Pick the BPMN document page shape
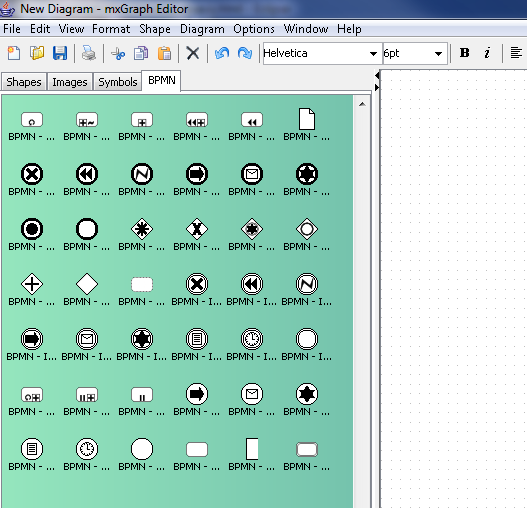Screen dimensions: 527x508 coord(307,119)
